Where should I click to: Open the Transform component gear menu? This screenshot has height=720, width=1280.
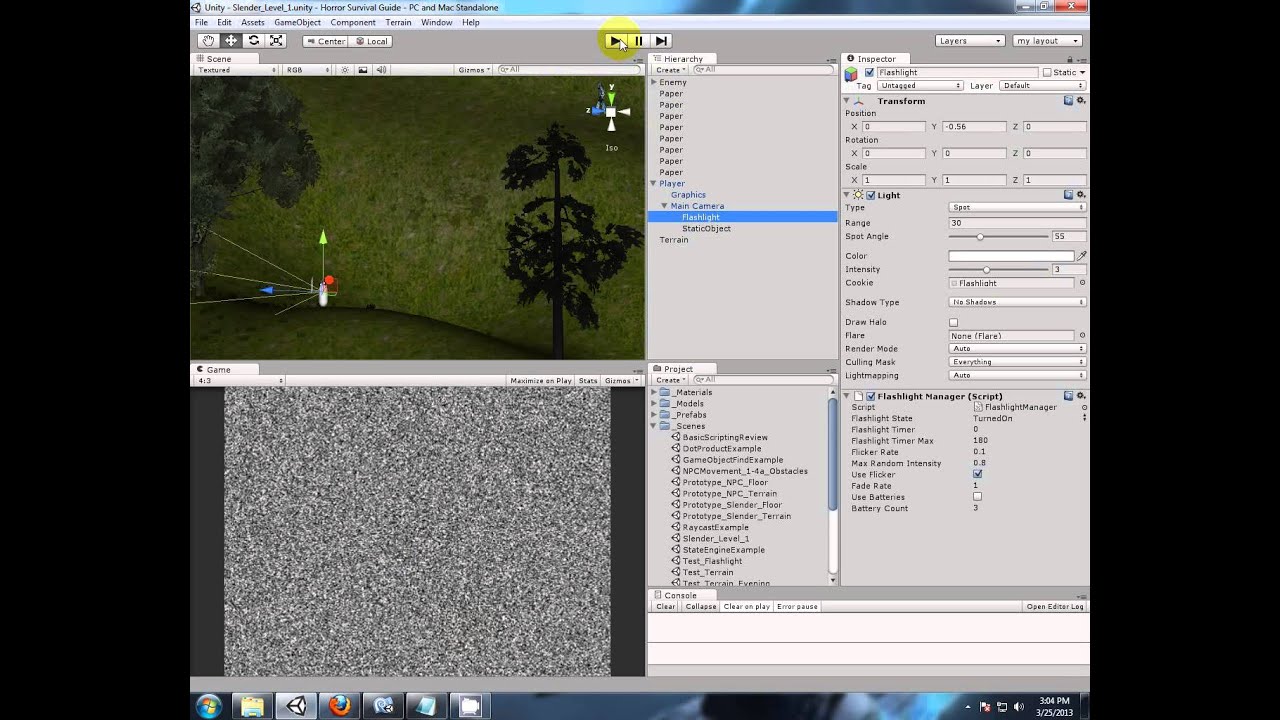(1080, 101)
